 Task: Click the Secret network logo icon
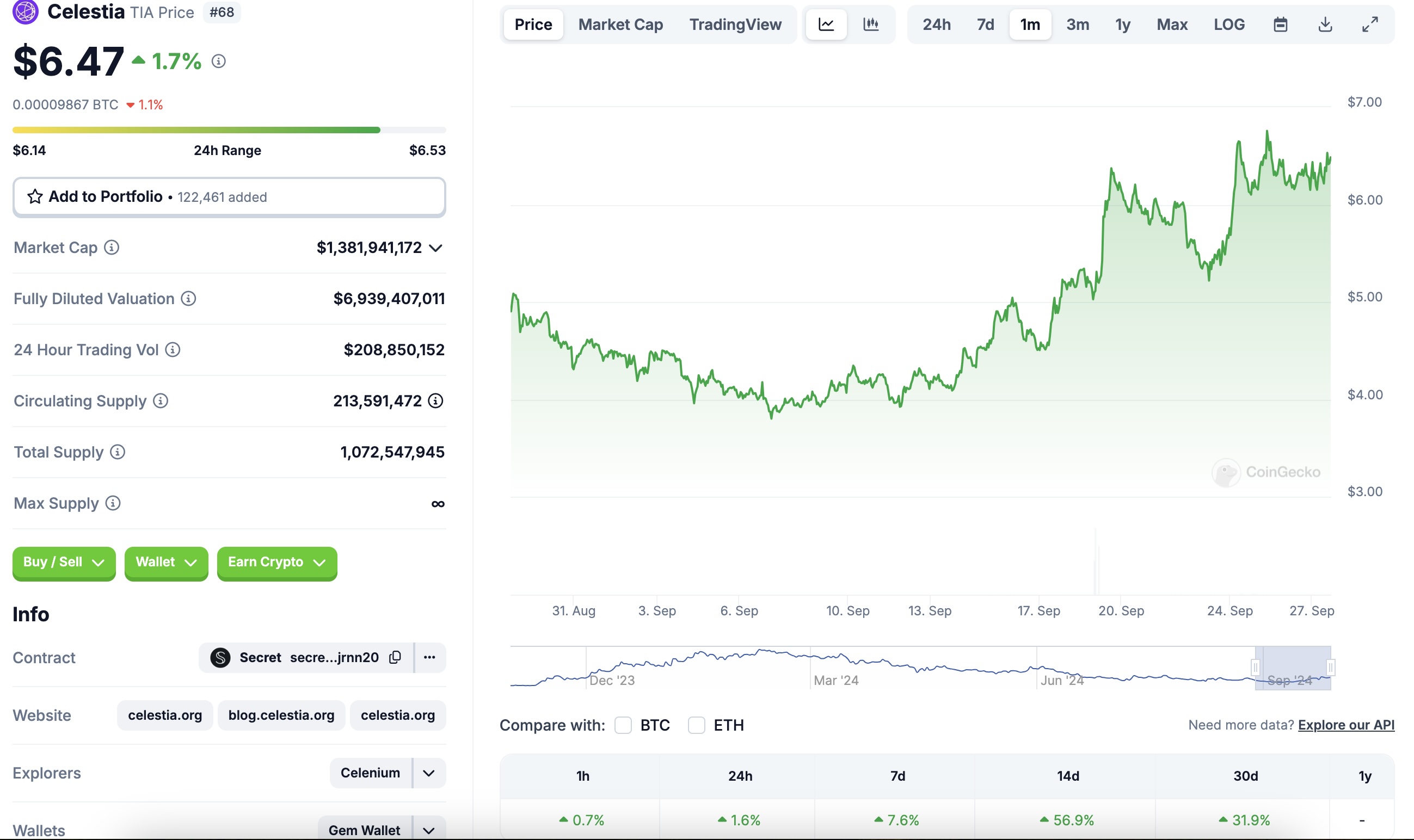(x=220, y=658)
